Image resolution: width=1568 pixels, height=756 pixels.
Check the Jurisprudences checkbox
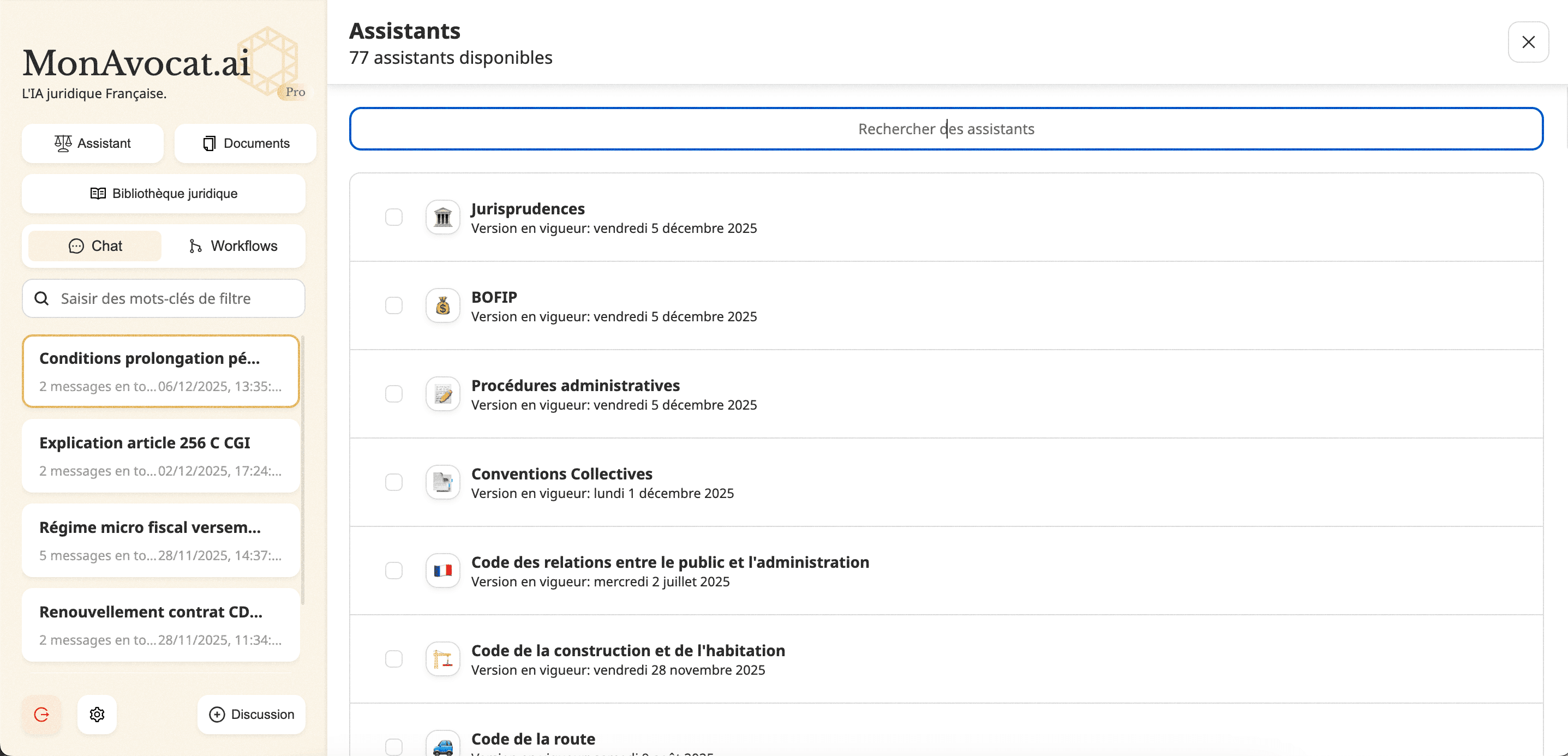(394, 217)
